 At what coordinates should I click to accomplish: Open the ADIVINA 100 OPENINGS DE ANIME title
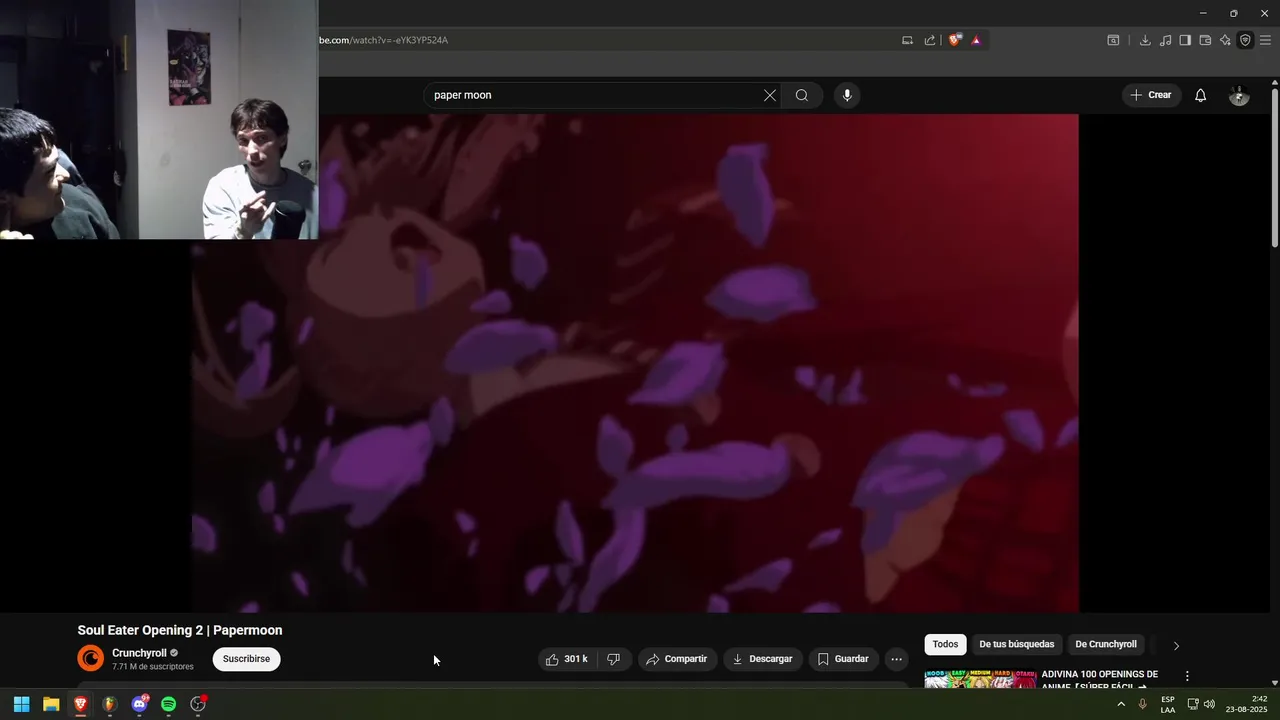(1100, 679)
